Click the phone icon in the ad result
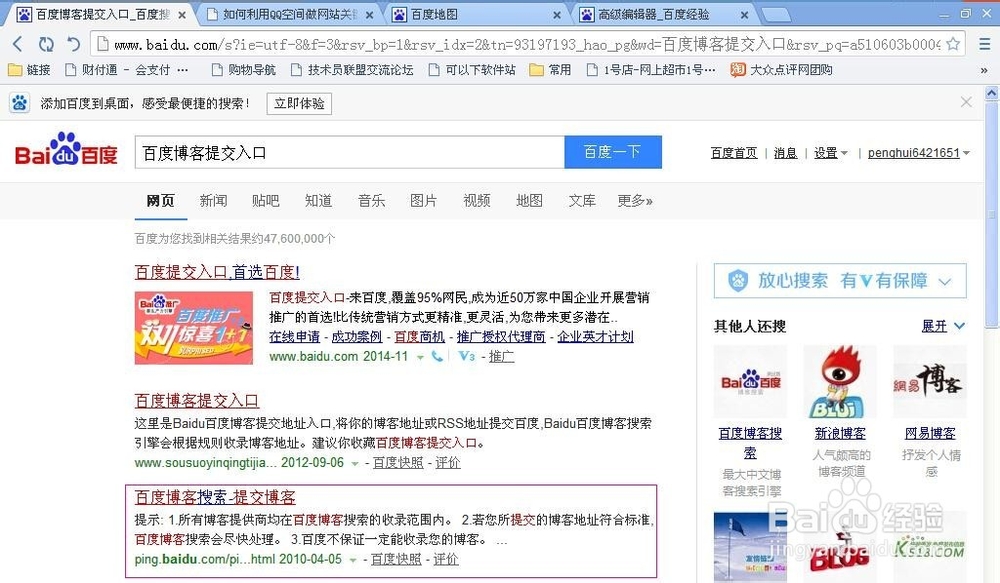The image size is (1000, 583). [437, 357]
